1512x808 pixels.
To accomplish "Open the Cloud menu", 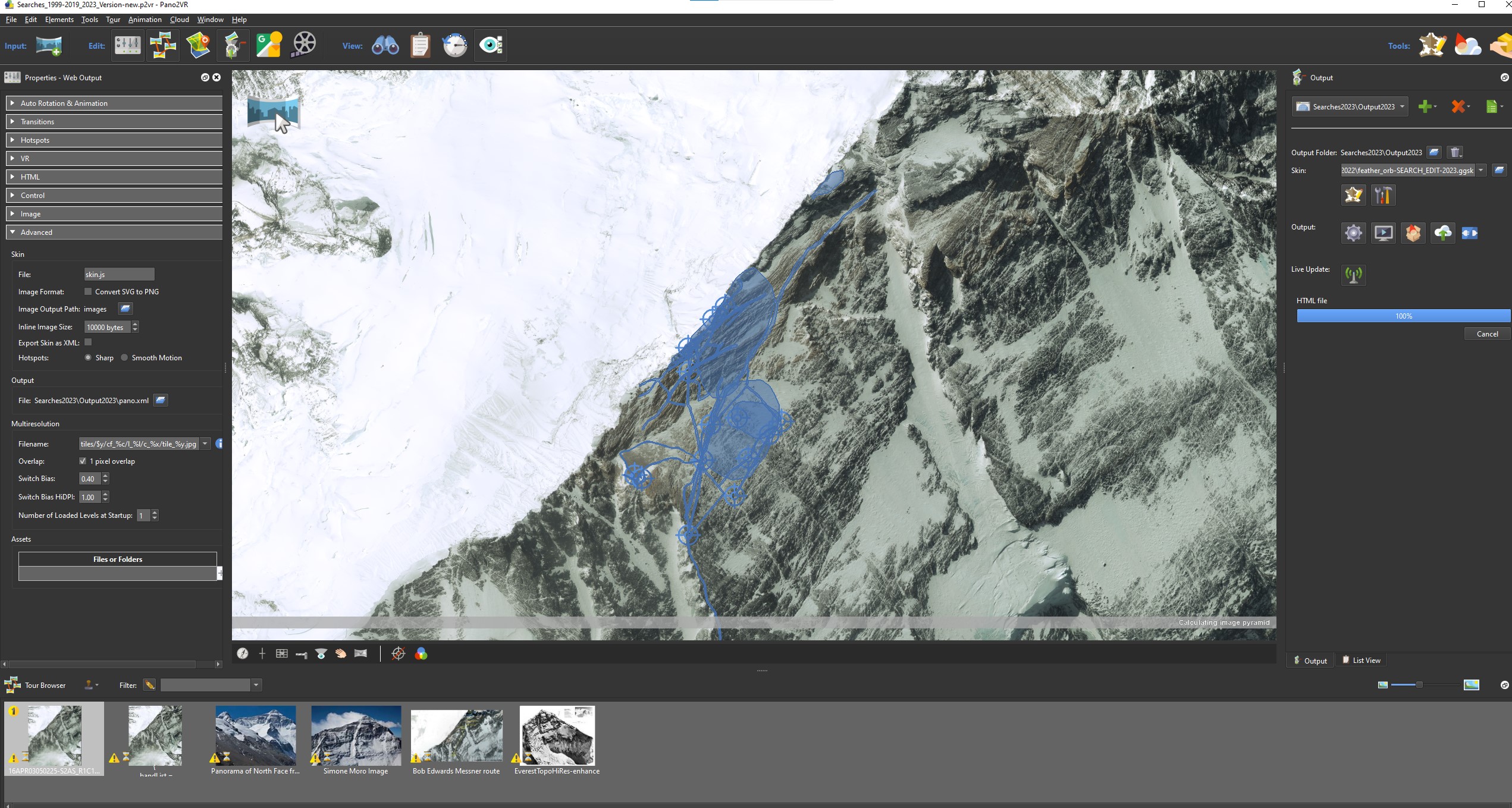I will pos(179,20).
